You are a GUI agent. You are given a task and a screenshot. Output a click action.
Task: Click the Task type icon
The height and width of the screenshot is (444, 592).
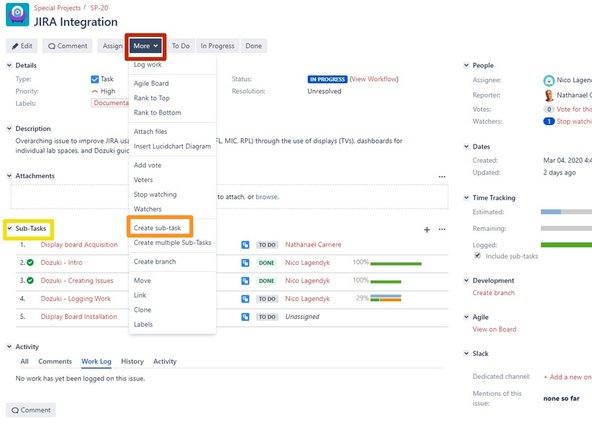pos(95,79)
